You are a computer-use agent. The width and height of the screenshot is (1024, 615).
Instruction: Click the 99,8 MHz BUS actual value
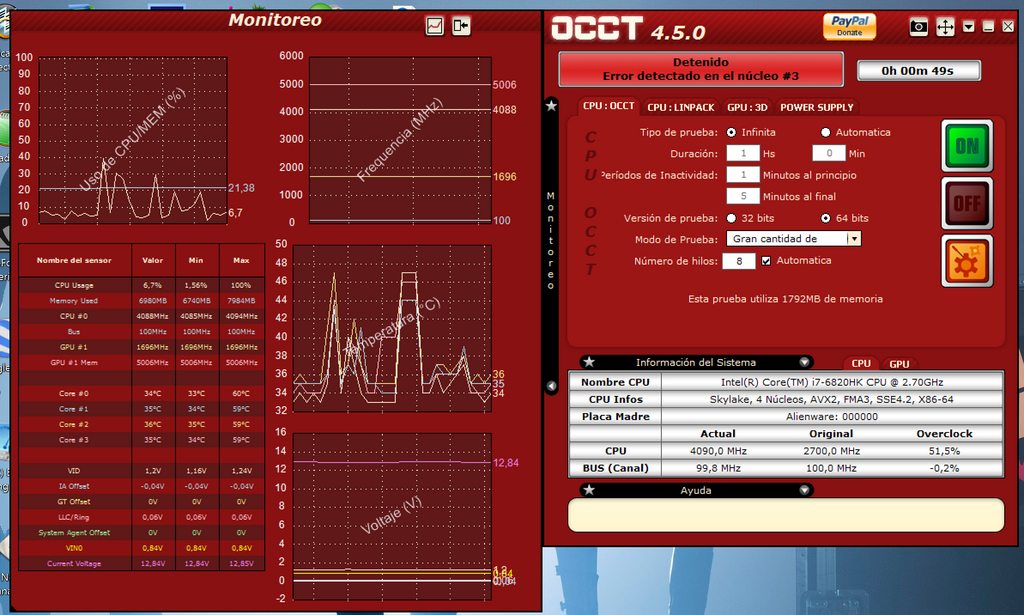pos(718,468)
